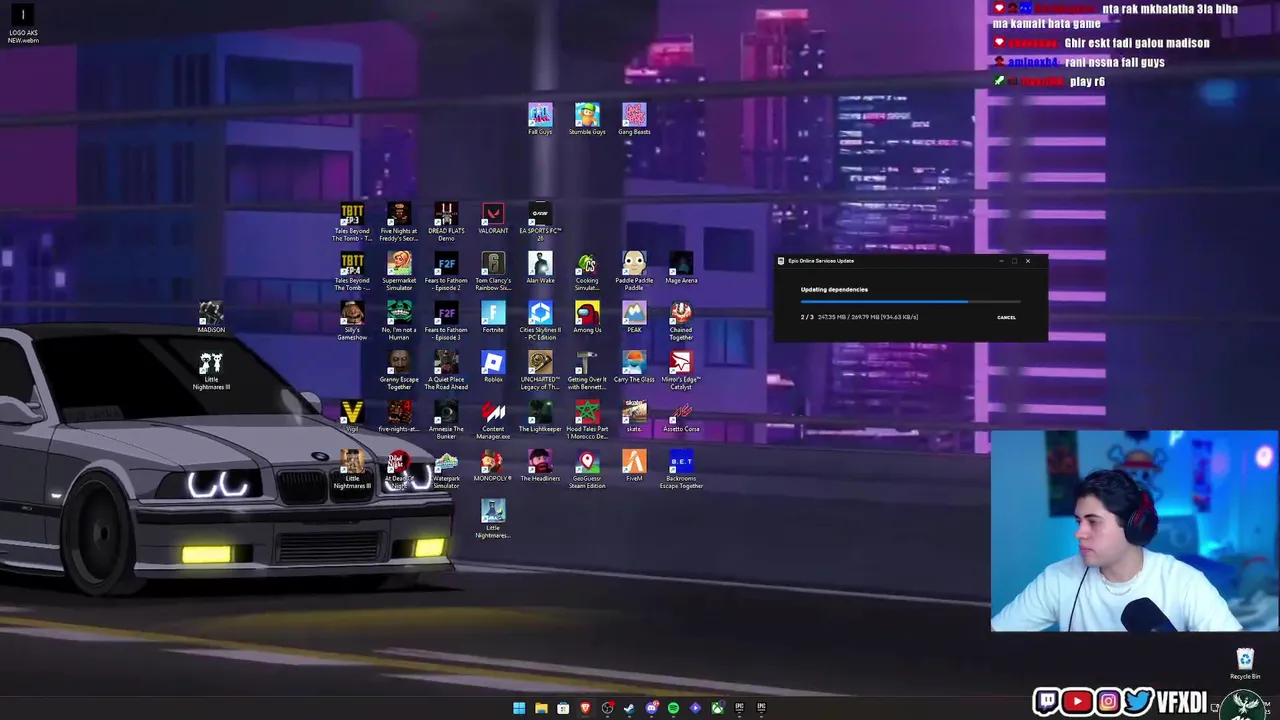Viewport: 1280px width, 720px height.
Task: Click Five Nights at Freddy's Secret shortcut
Action: click(x=399, y=221)
